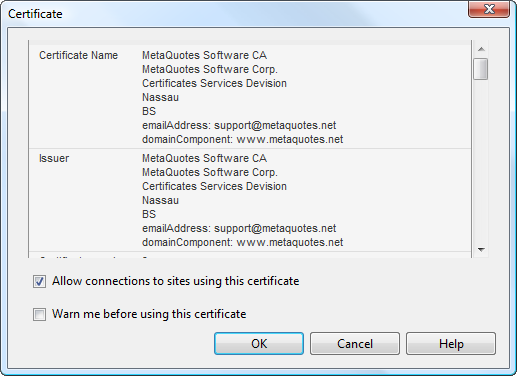The height and width of the screenshot is (376, 517).
Task: Click 'MetaQuotes Software Corp.' under Certificate Name
Action: point(210,69)
